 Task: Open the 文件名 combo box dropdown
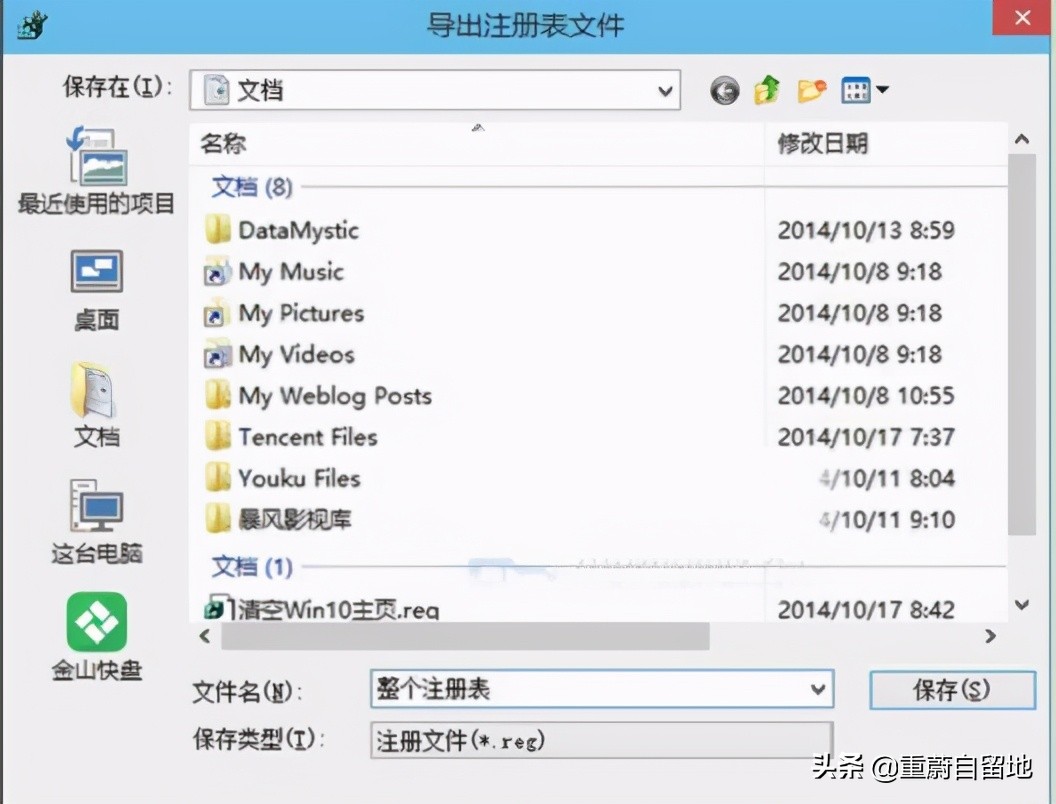tap(819, 689)
